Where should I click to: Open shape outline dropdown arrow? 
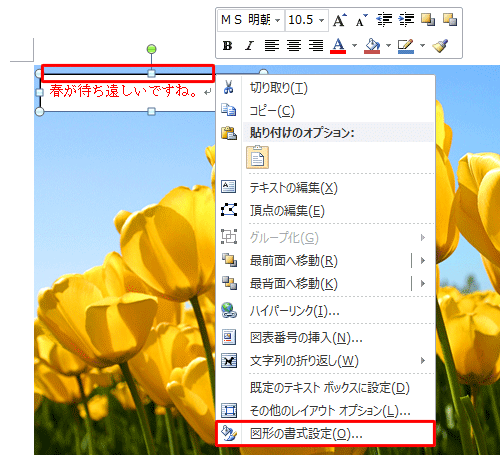[x=422, y=46]
